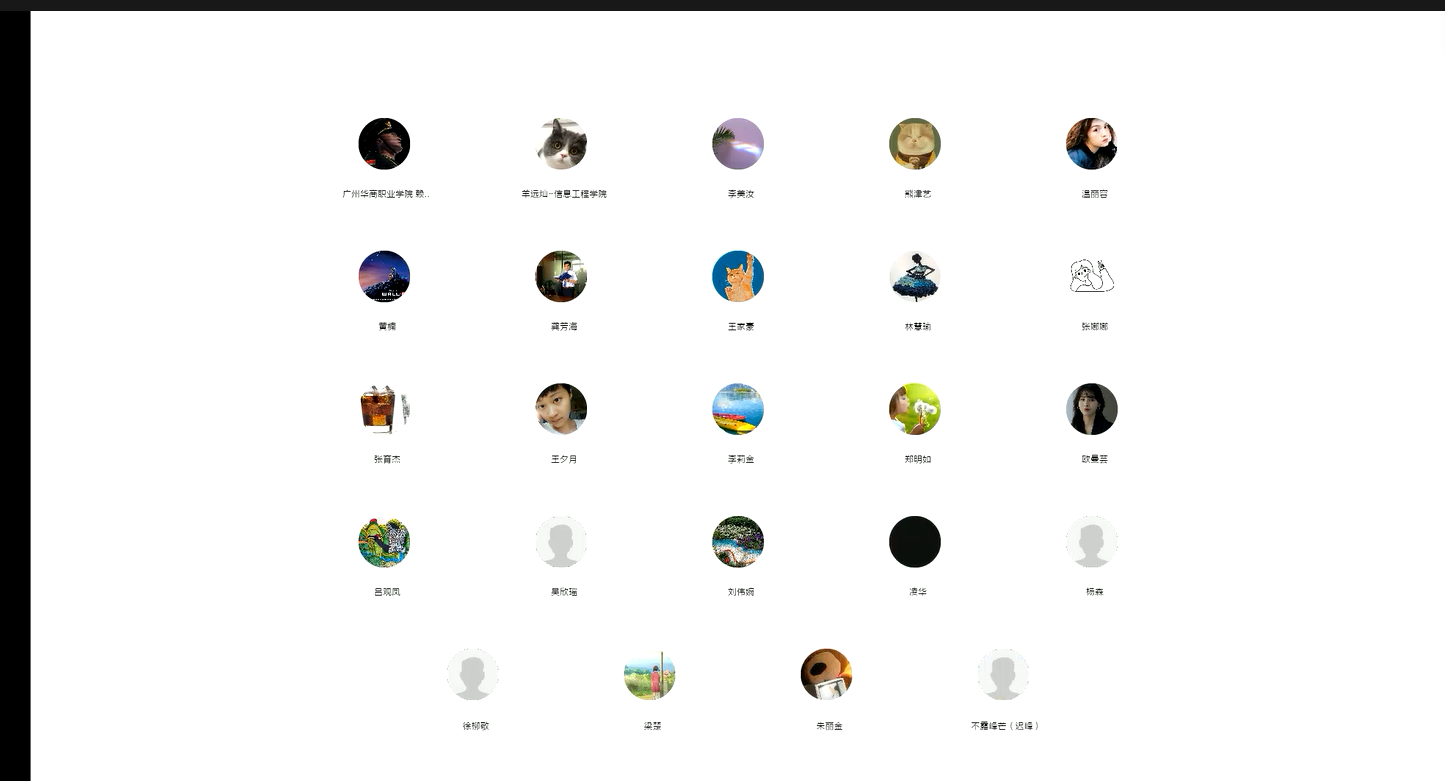Click the name label 羊远灿-信息工程学院
Viewport: 1445px width, 781px height.
click(564, 194)
